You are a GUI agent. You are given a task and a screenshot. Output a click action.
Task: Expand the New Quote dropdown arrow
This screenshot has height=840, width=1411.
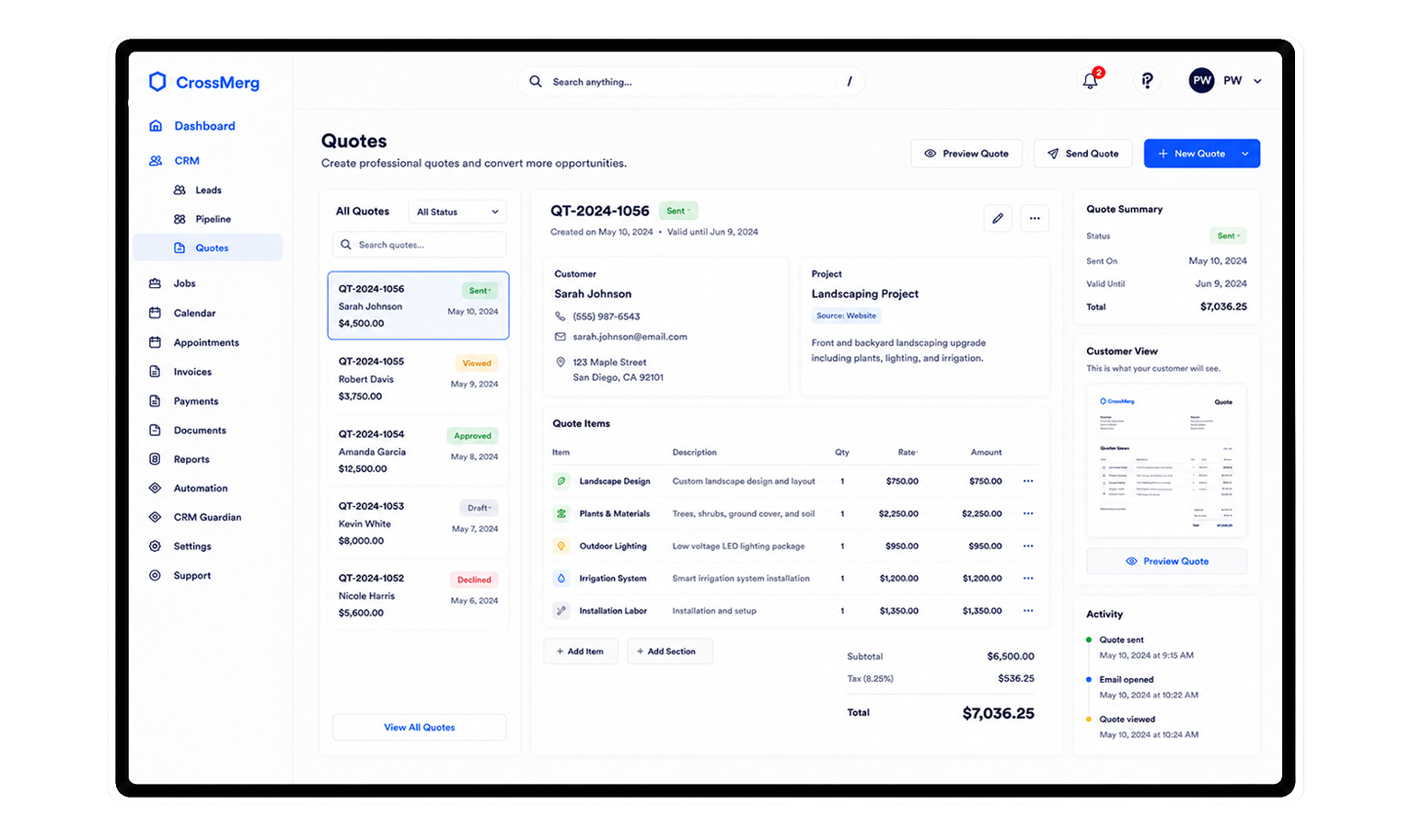[x=1245, y=154]
